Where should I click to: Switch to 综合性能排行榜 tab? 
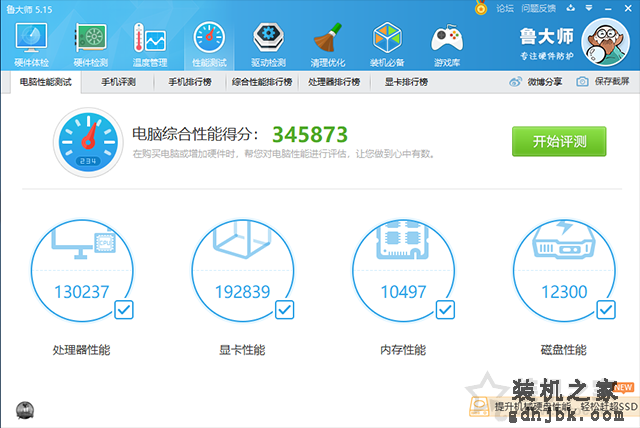(x=262, y=82)
